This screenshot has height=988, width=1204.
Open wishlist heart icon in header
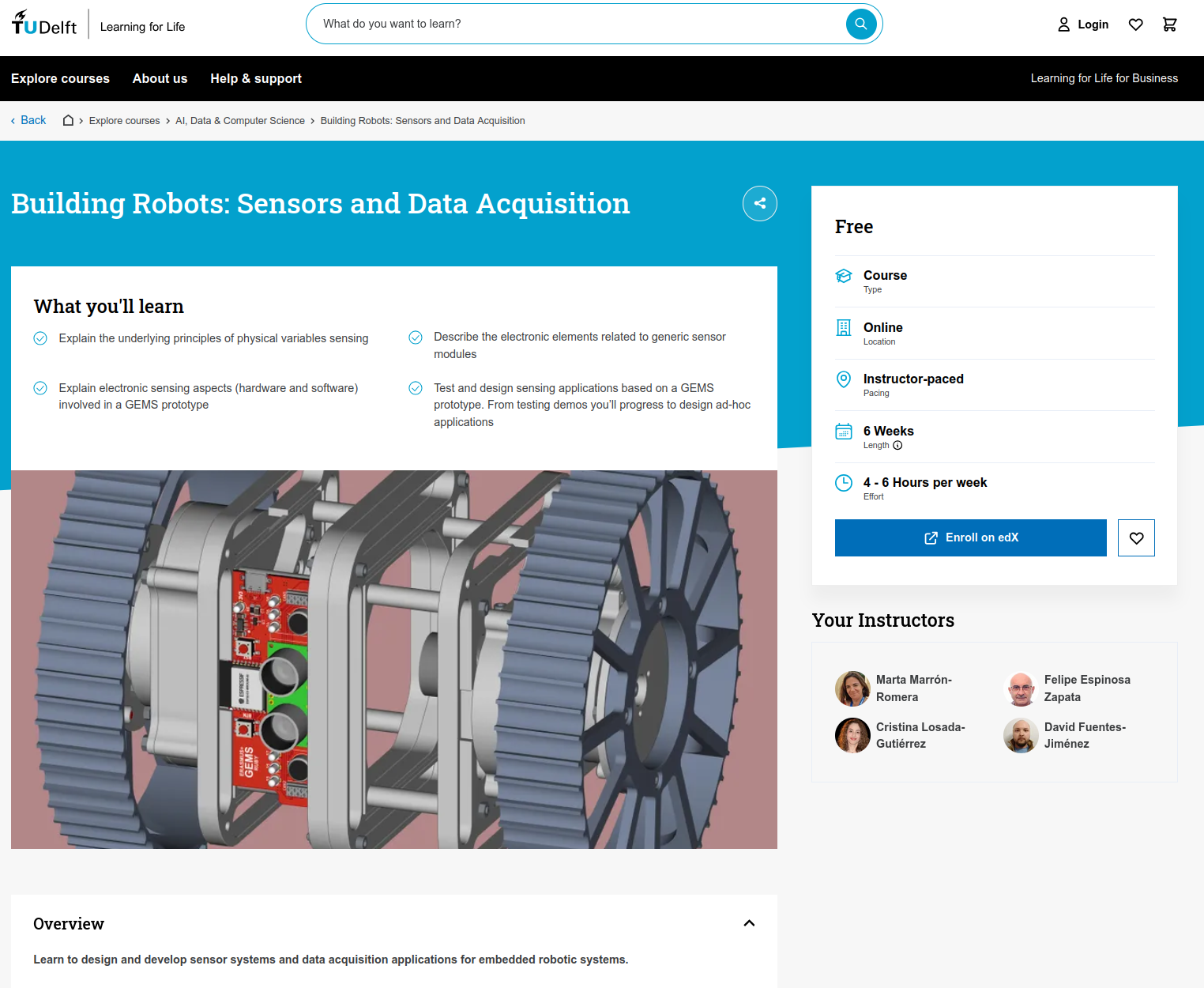[x=1136, y=25]
